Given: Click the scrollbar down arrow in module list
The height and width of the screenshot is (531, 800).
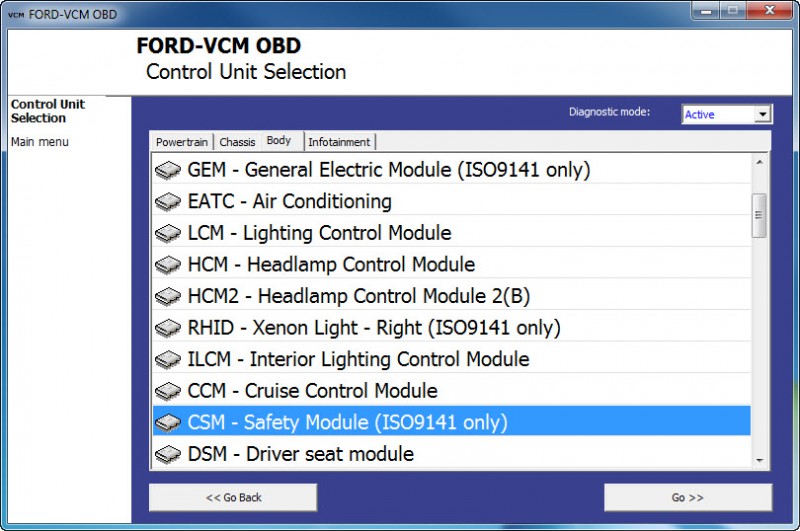Looking at the screenshot, I should 760,460.
